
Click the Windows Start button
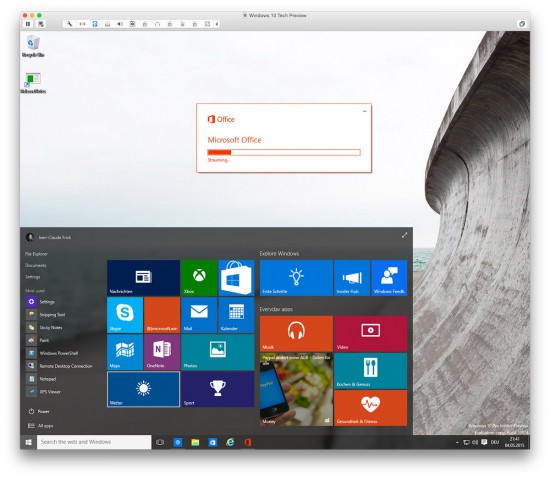[x=28, y=442]
